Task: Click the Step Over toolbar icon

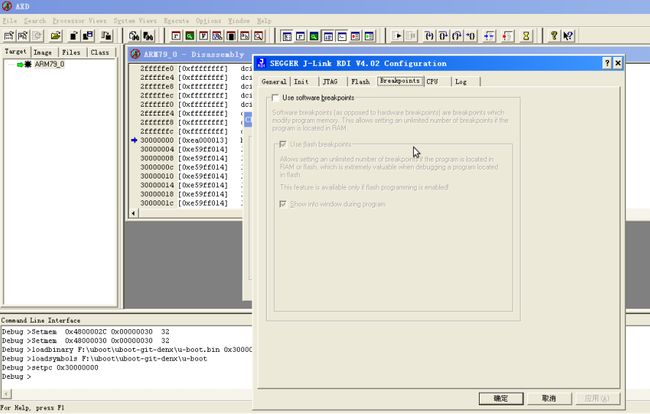Action: click(x=443, y=36)
